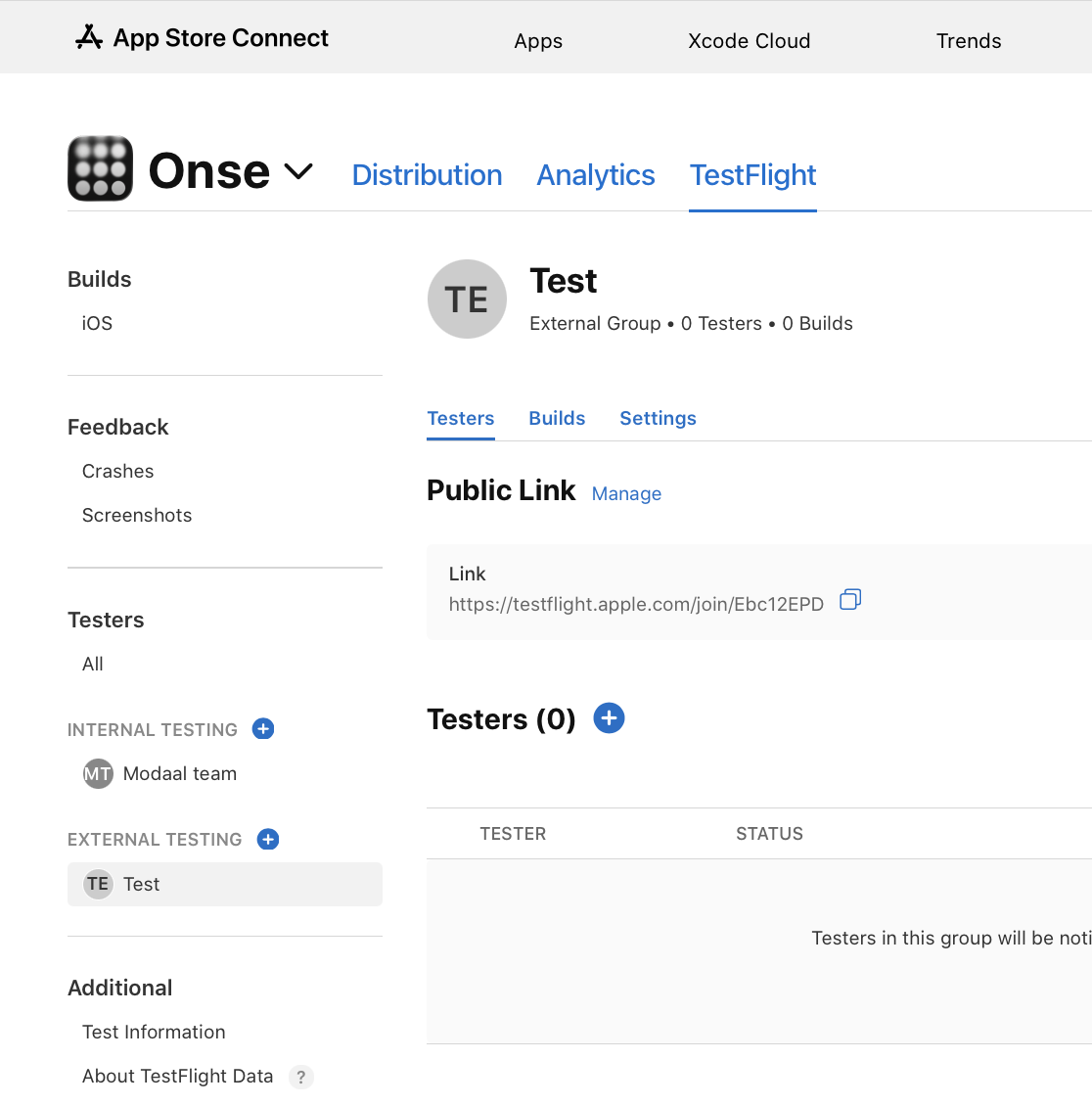The width and height of the screenshot is (1092, 1106).
Task: Add a new internal testing group
Action: tap(263, 728)
